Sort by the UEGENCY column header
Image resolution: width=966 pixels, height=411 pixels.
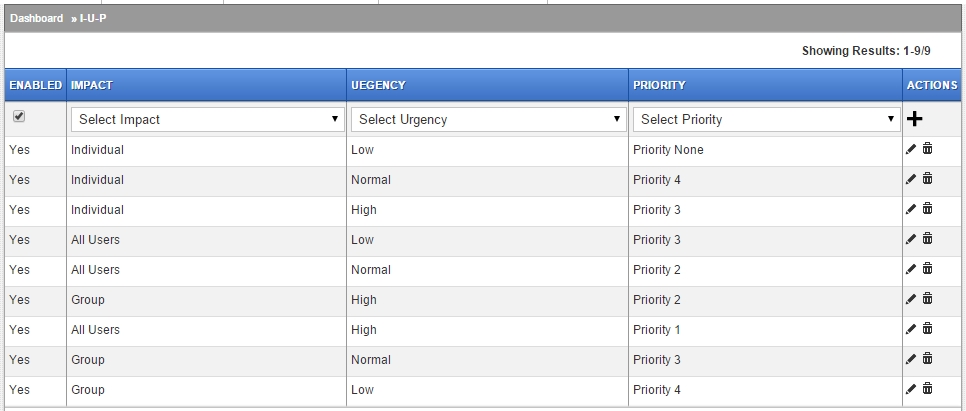(x=378, y=85)
